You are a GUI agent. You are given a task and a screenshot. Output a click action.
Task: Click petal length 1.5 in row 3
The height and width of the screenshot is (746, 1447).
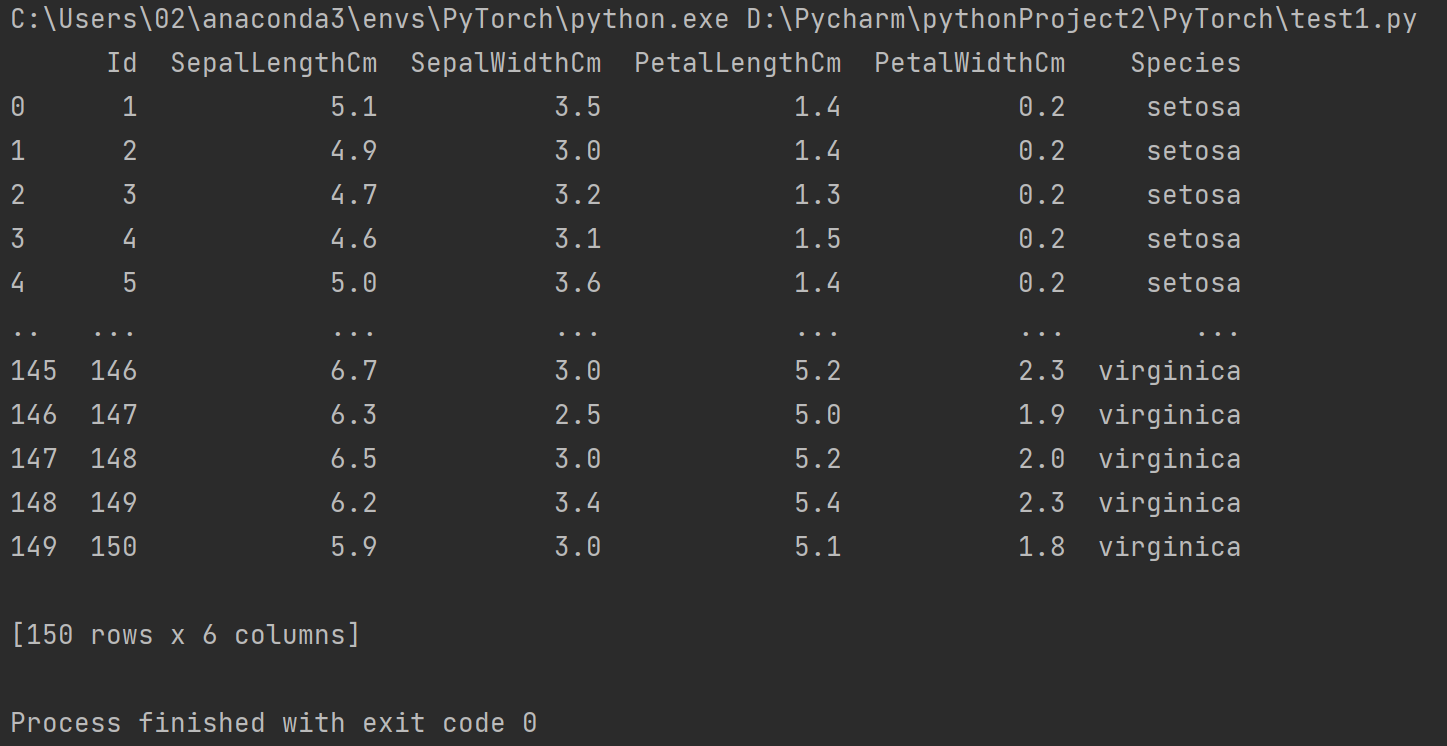point(818,239)
